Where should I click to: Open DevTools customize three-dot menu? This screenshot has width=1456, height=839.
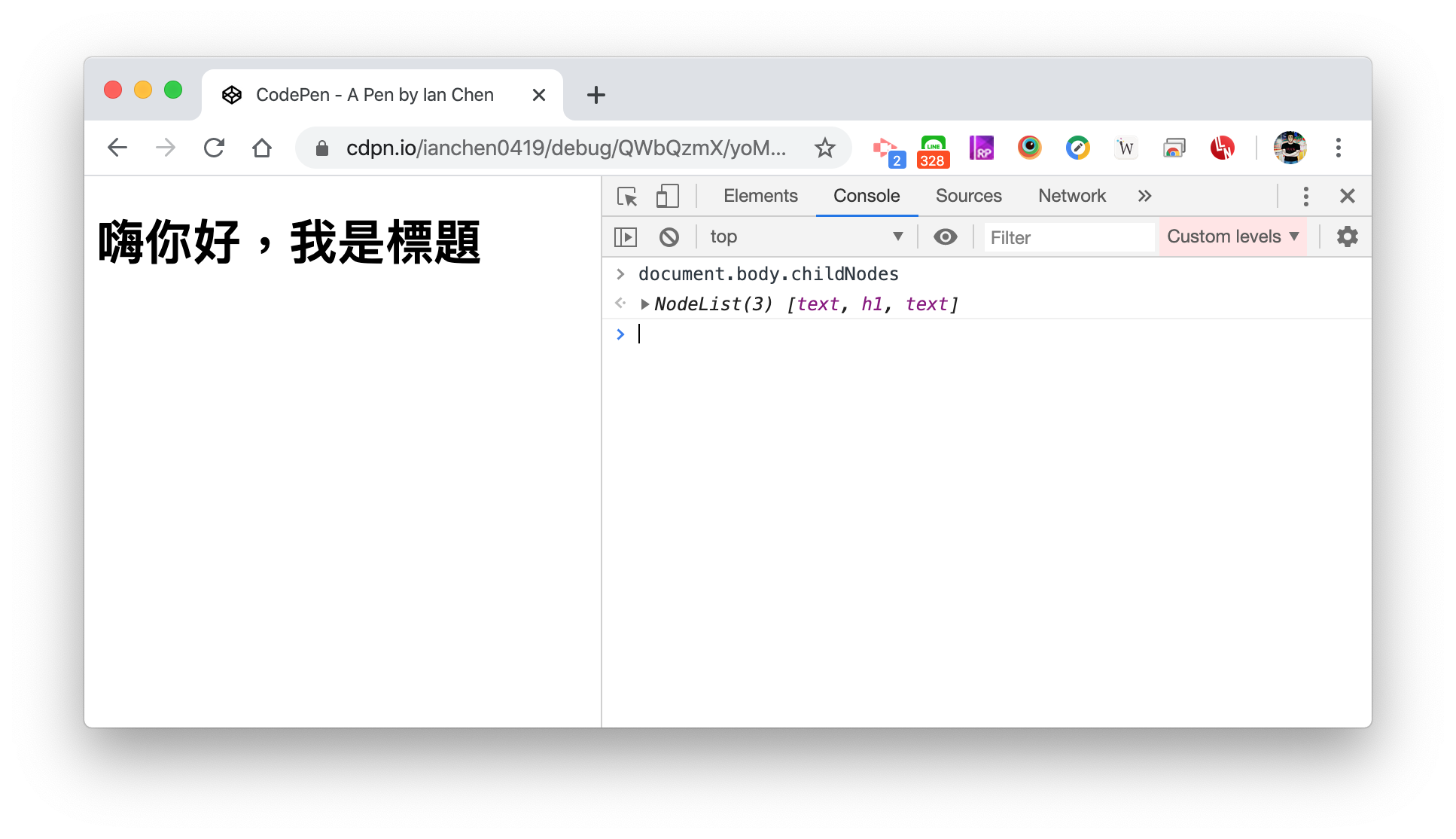1305,197
